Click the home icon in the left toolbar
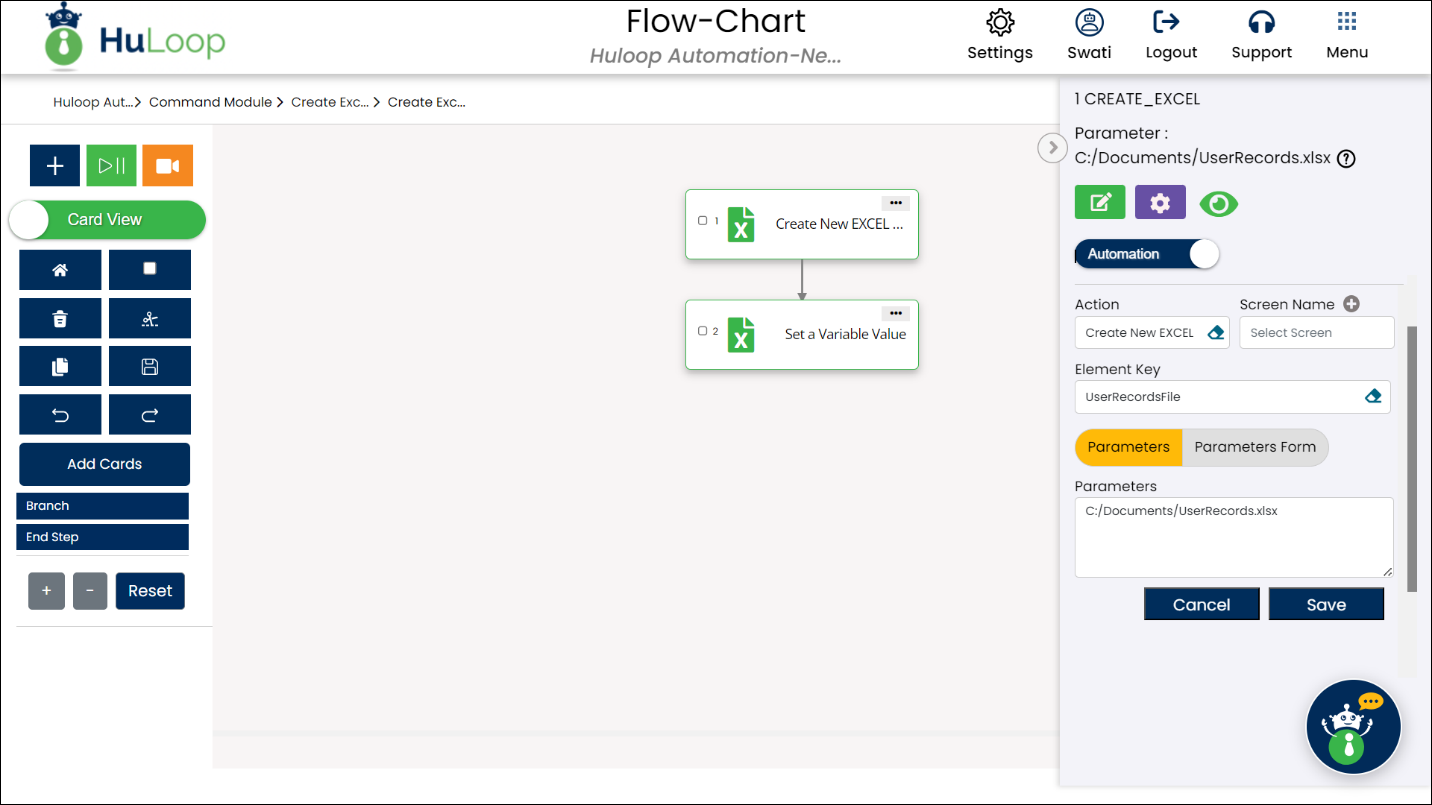1432x805 pixels. (x=60, y=270)
